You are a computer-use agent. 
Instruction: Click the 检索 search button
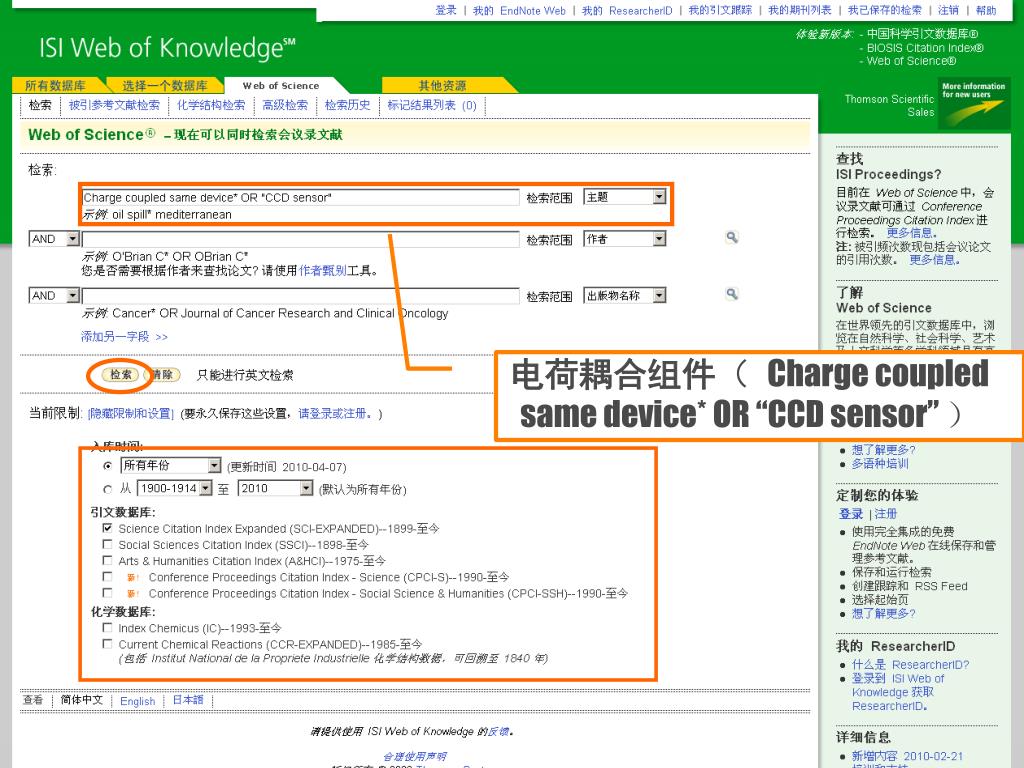coord(121,375)
